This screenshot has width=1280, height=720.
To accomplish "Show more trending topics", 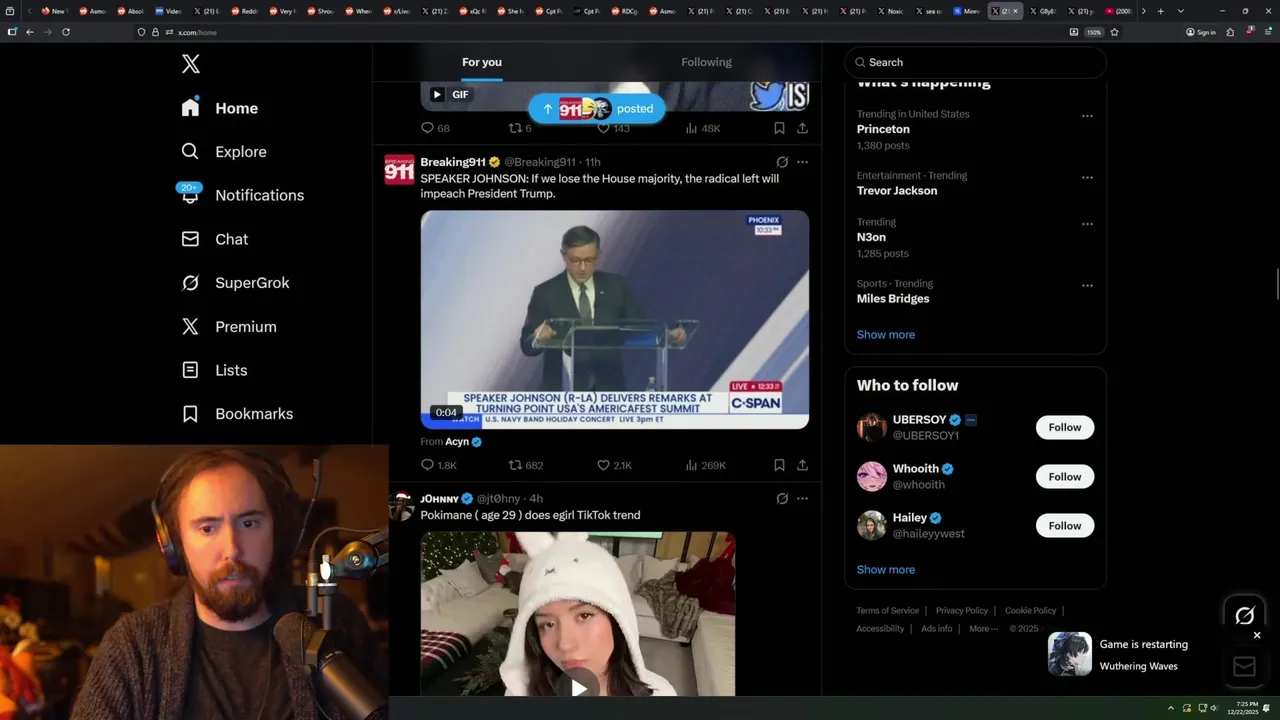I will click(x=886, y=335).
